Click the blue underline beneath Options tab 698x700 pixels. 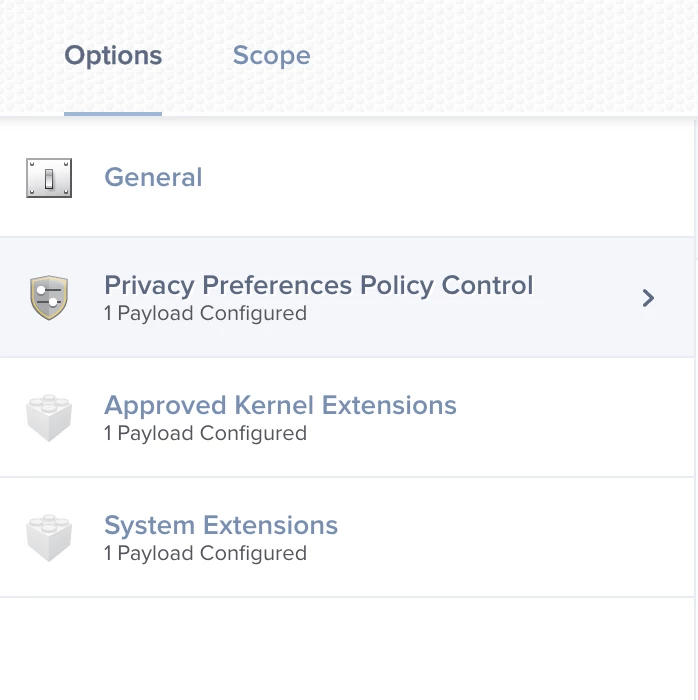pos(113,114)
